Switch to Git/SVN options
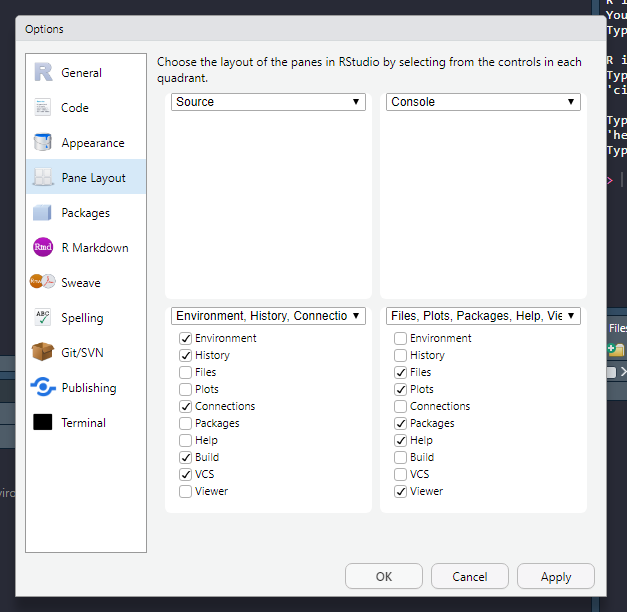This screenshot has width=627, height=612. [86, 352]
